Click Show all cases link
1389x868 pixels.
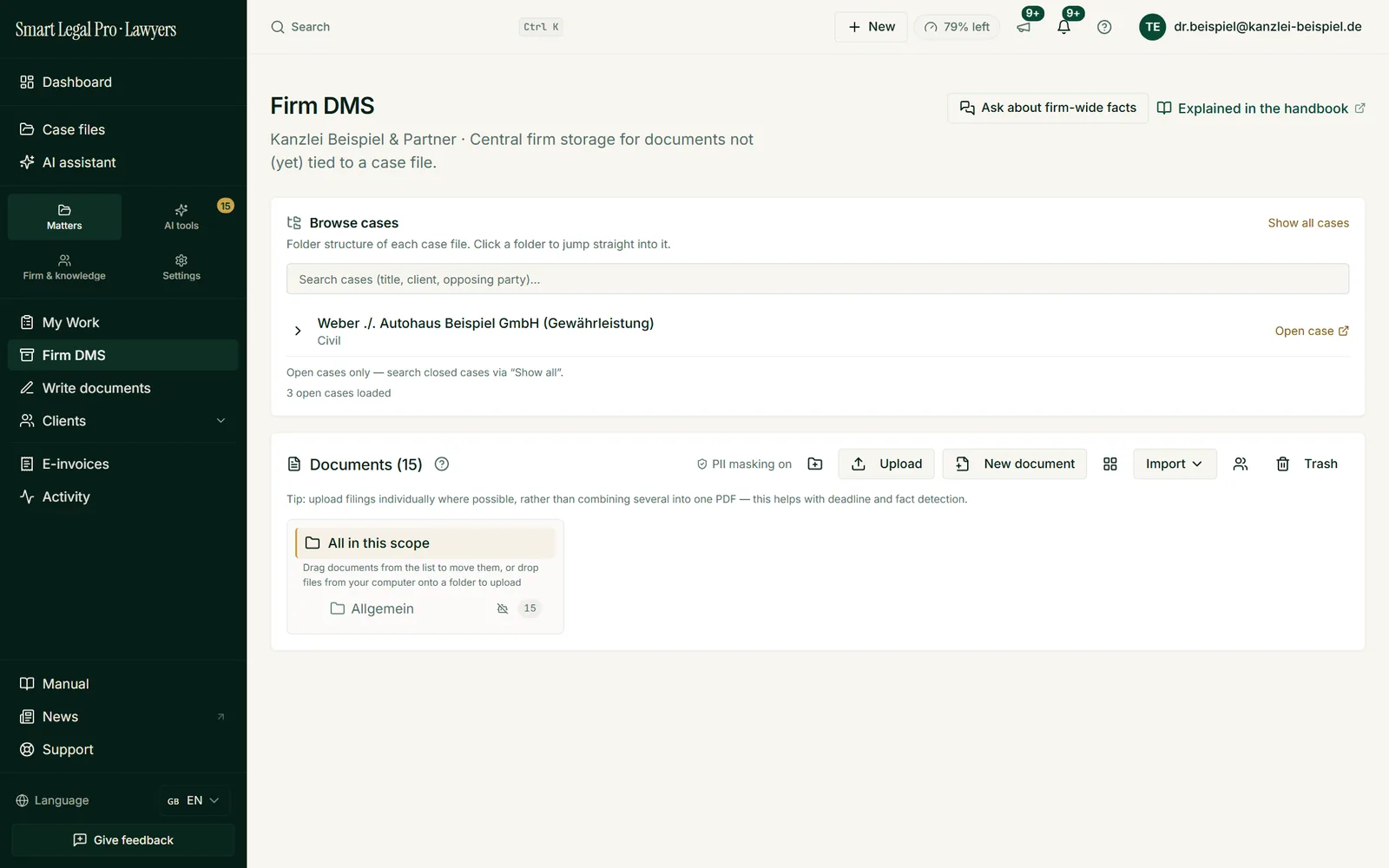1308,223
